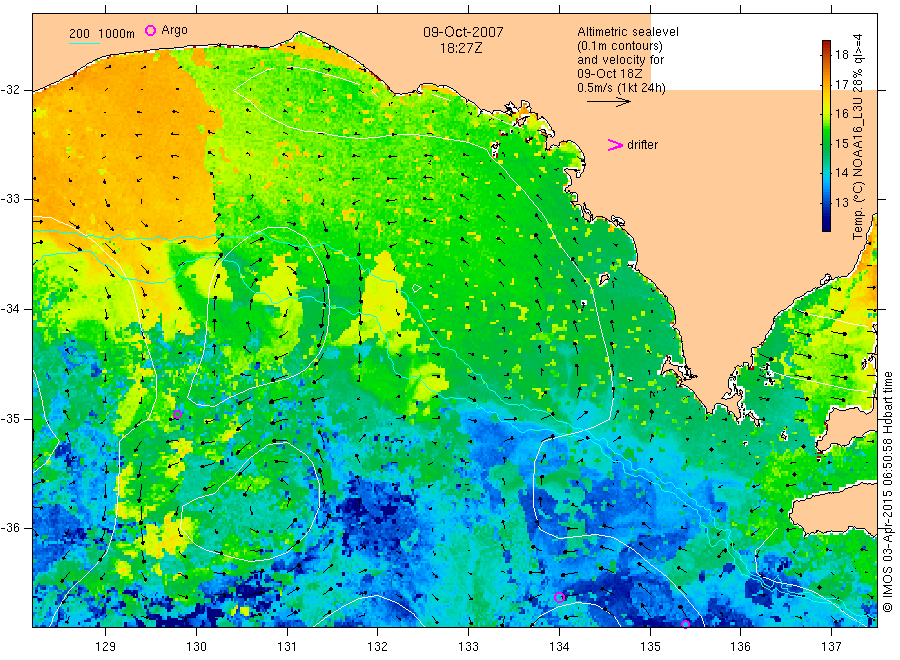Click the '200 1000m' depth legend text
900x660 pixels.
click(x=102, y=34)
